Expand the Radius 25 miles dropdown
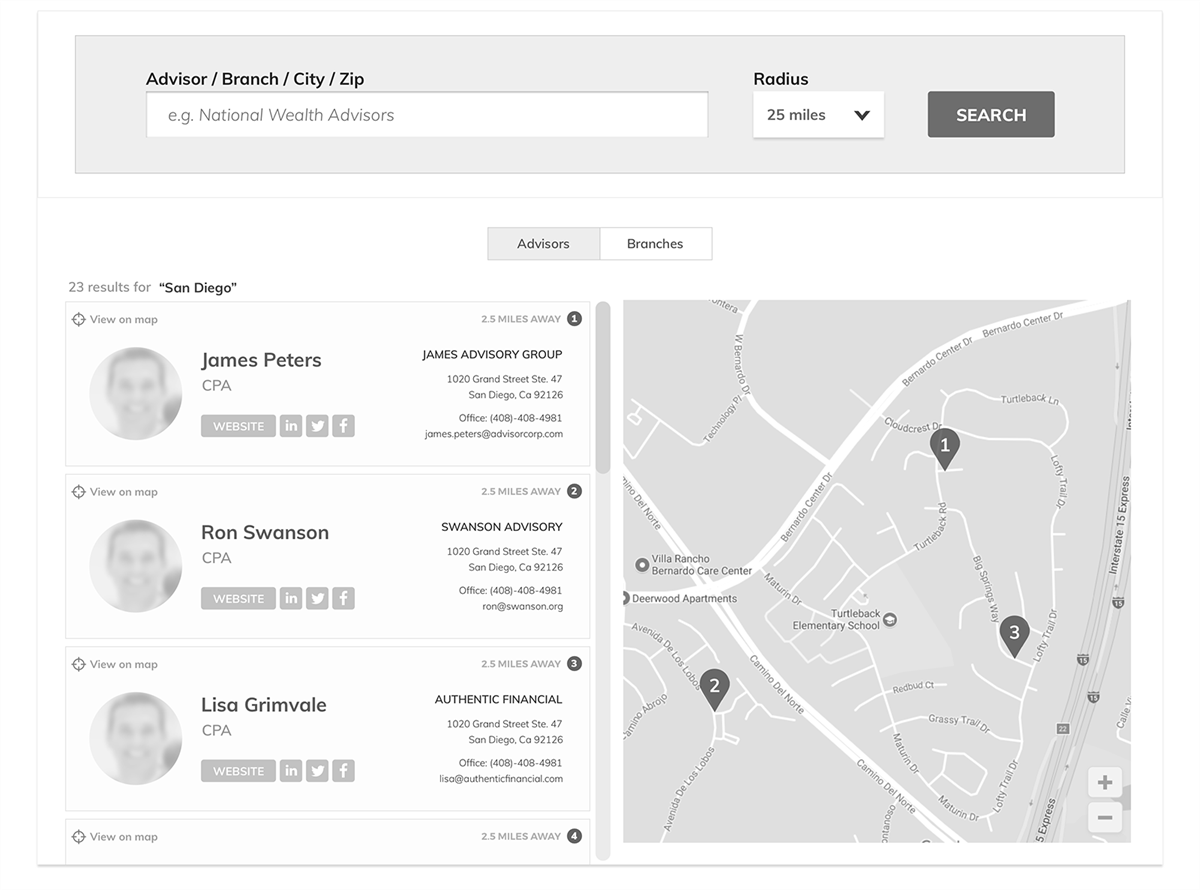1200x890 pixels. coord(818,115)
